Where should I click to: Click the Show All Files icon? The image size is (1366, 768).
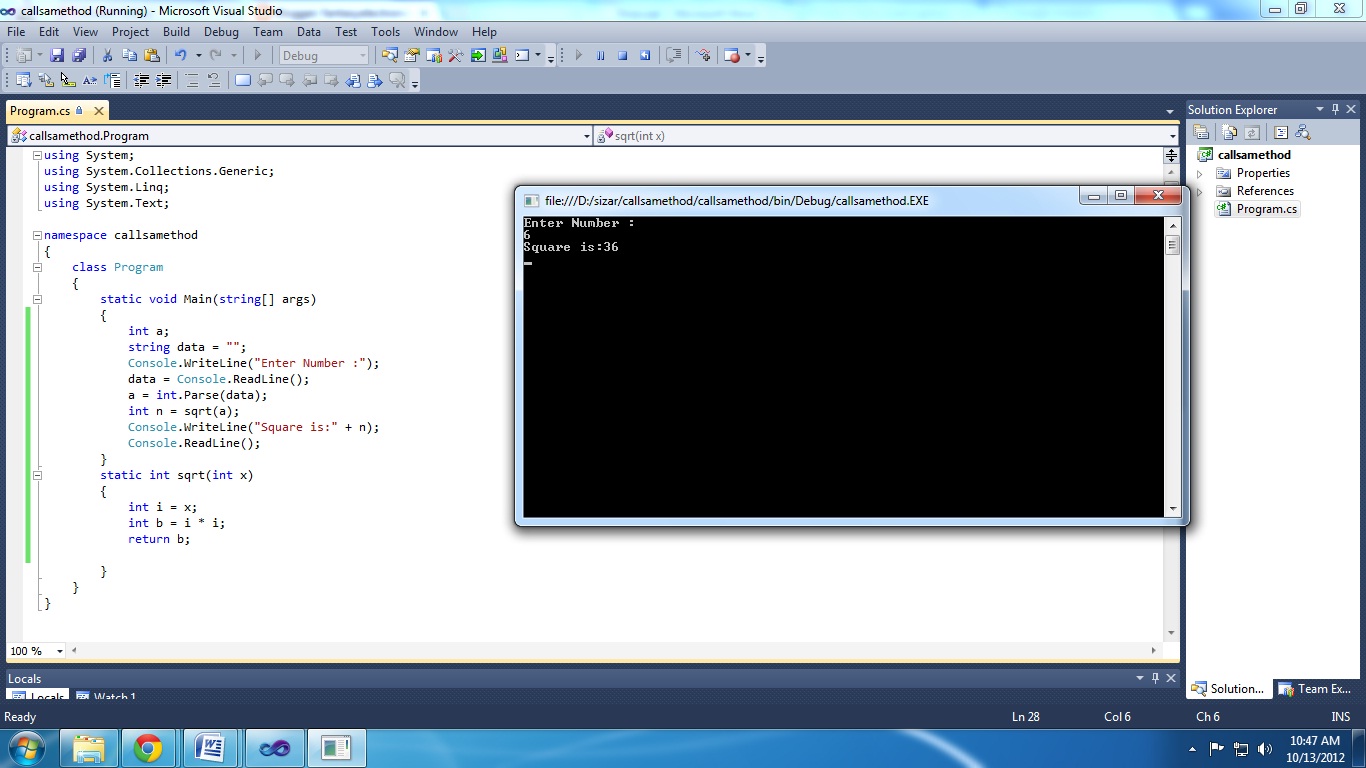[1229, 132]
